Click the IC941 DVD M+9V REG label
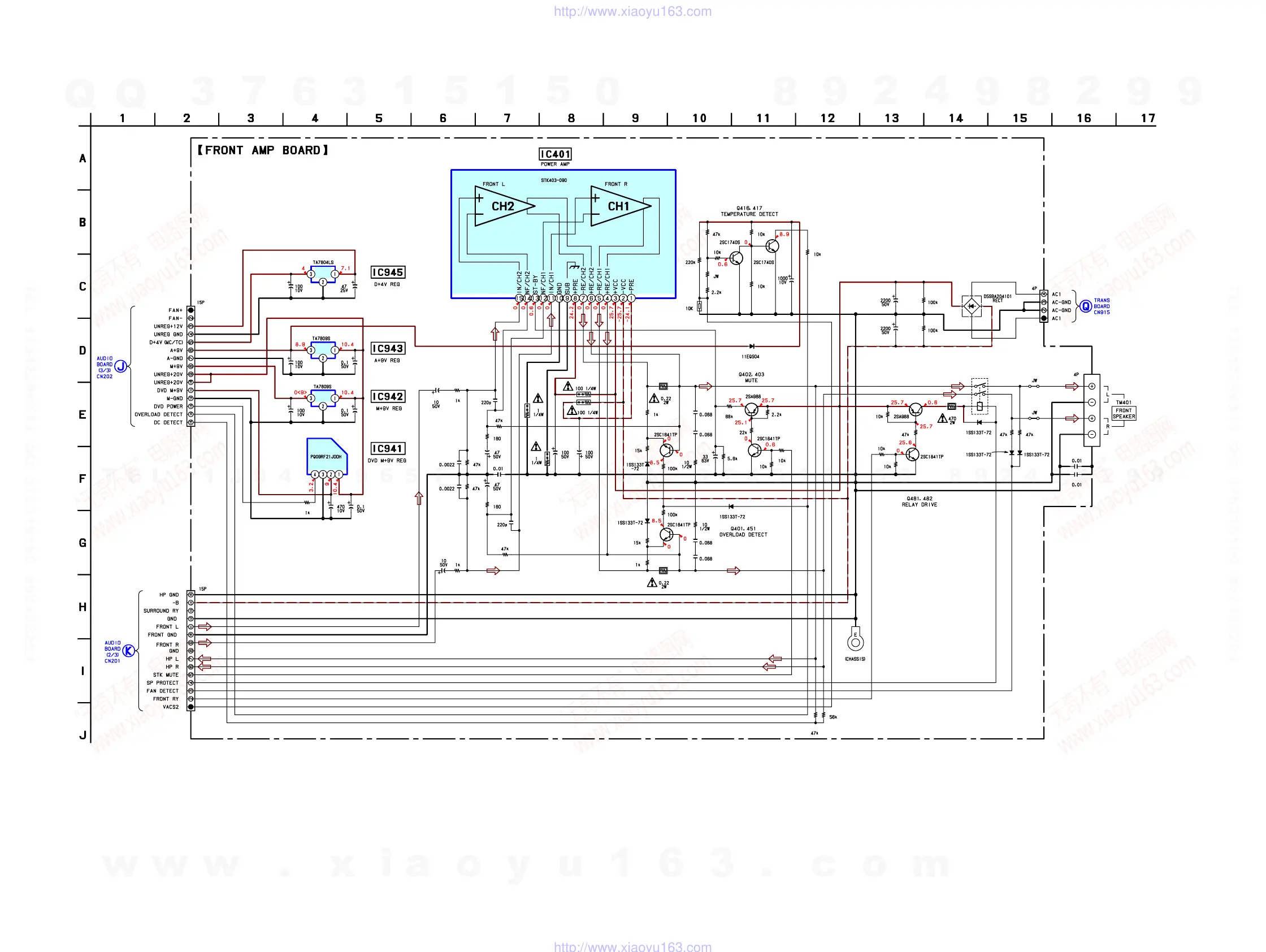 click(x=388, y=449)
